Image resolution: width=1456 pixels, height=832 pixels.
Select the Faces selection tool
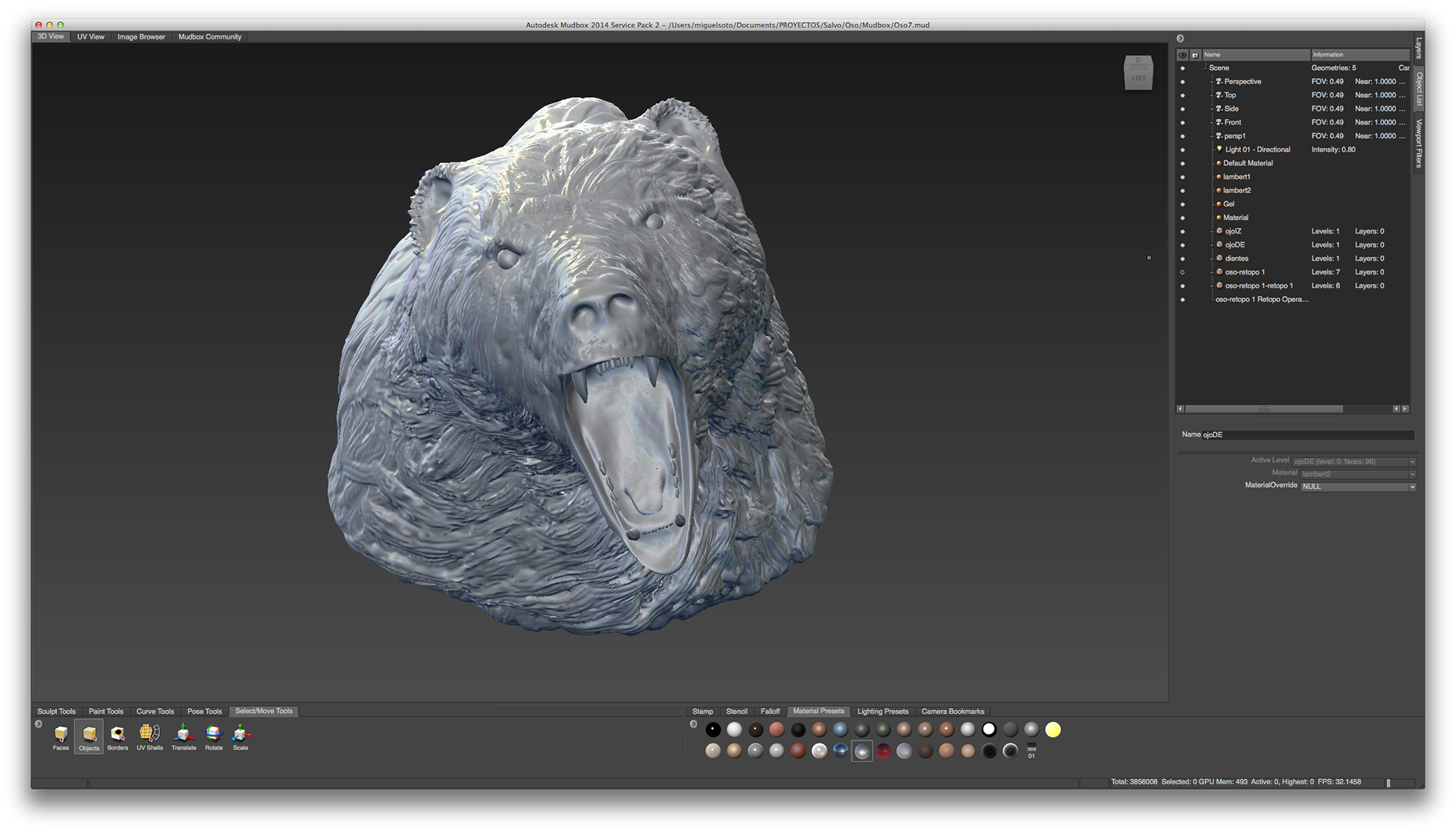[61, 734]
